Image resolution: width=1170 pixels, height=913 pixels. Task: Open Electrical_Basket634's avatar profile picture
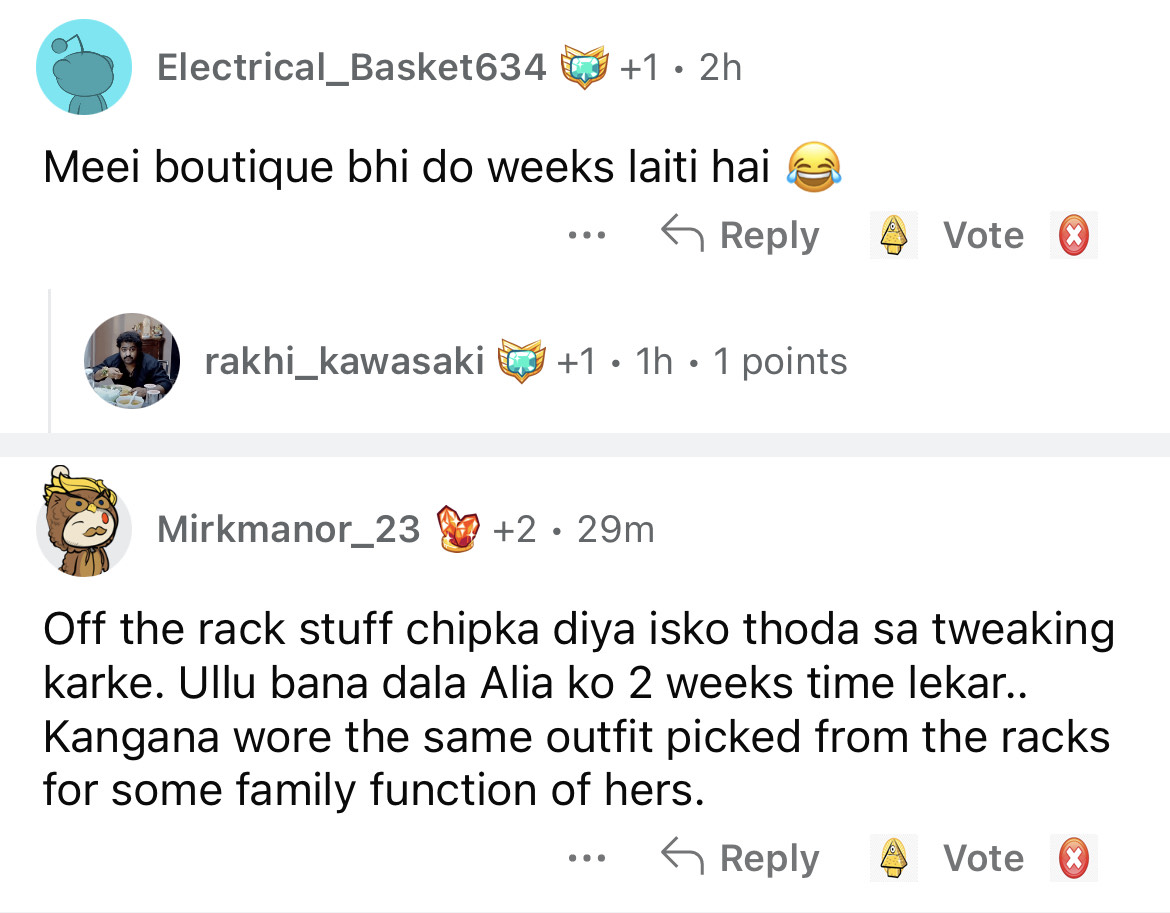click(x=84, y=68)
